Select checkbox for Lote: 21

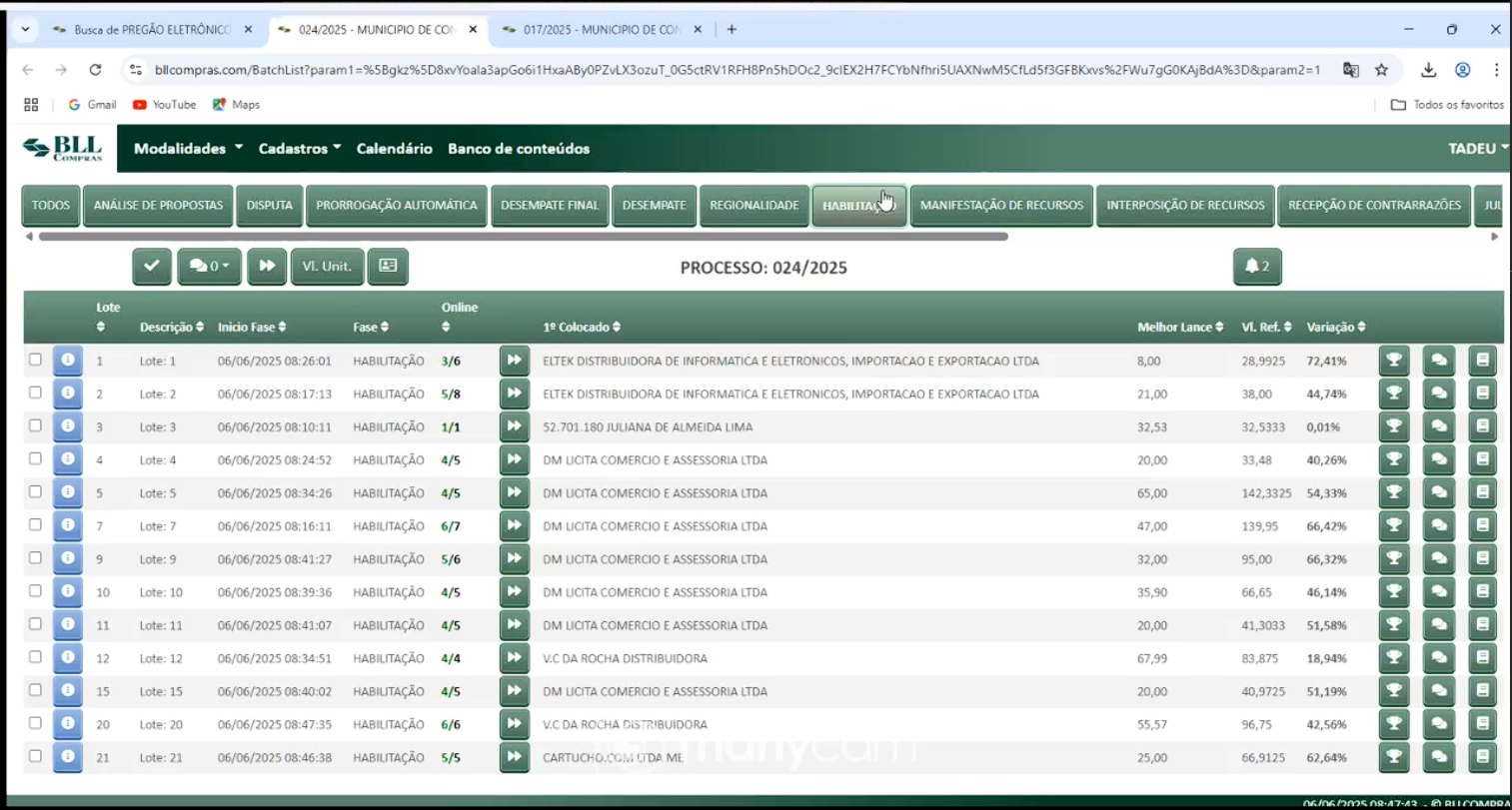click(x=35, y=756)
